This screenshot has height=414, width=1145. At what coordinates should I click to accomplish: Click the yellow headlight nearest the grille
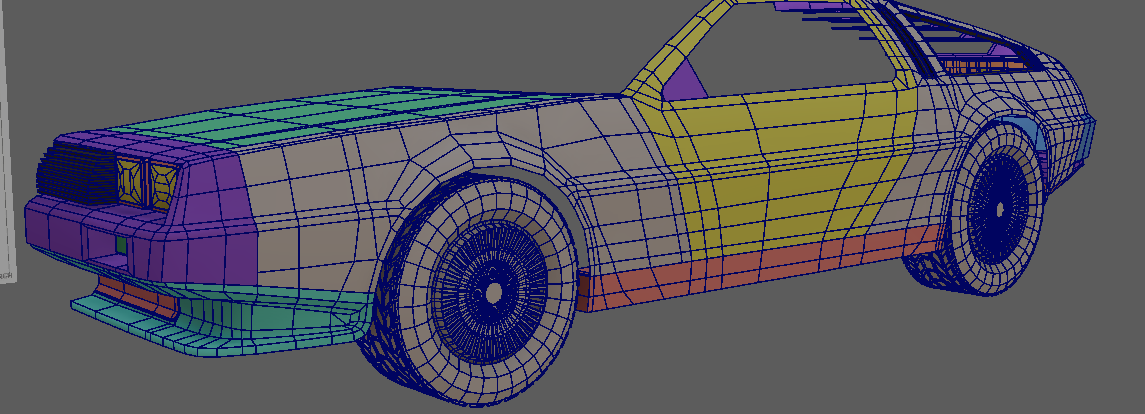131,180
